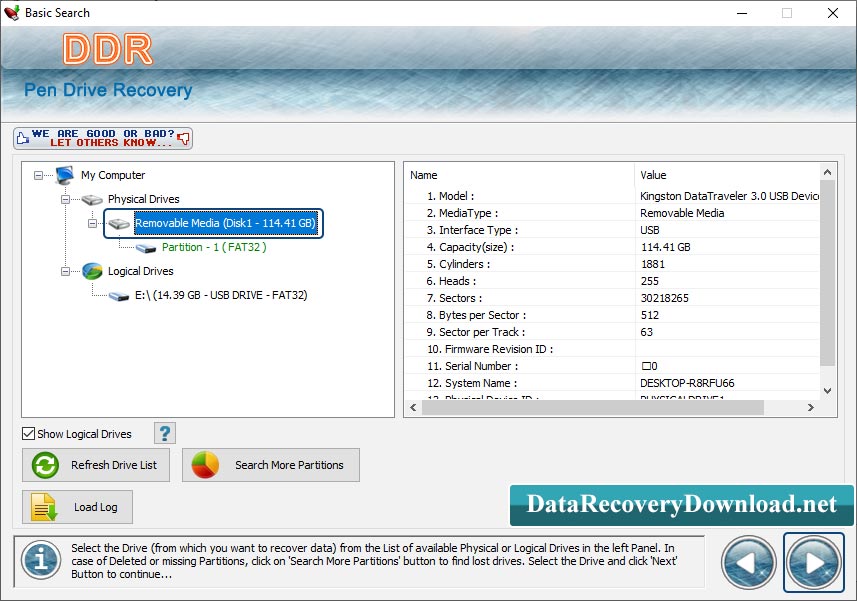Viewport: 857px width, 601px height.
Task: Click the info icon in the instruction bar
Action: pos(41,560)
